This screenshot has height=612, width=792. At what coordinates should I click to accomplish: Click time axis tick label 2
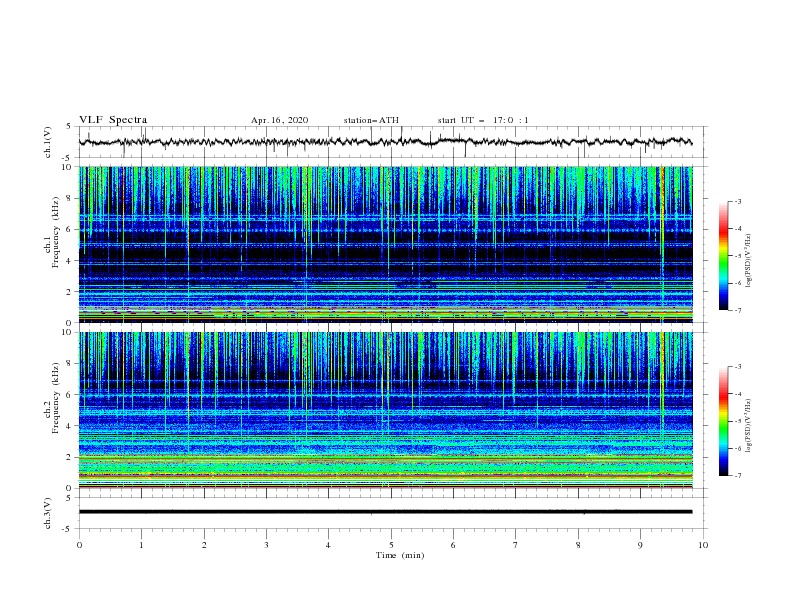(204, 545)
